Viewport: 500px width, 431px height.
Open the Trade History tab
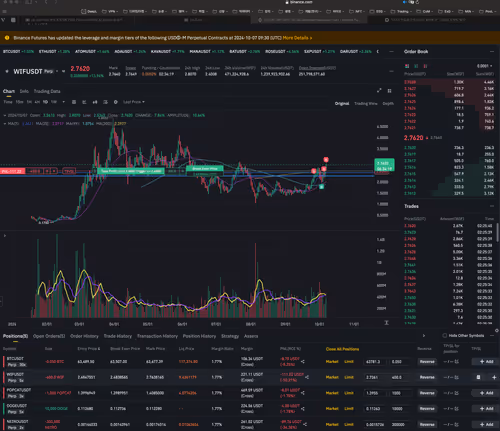[x=118, y=336]
